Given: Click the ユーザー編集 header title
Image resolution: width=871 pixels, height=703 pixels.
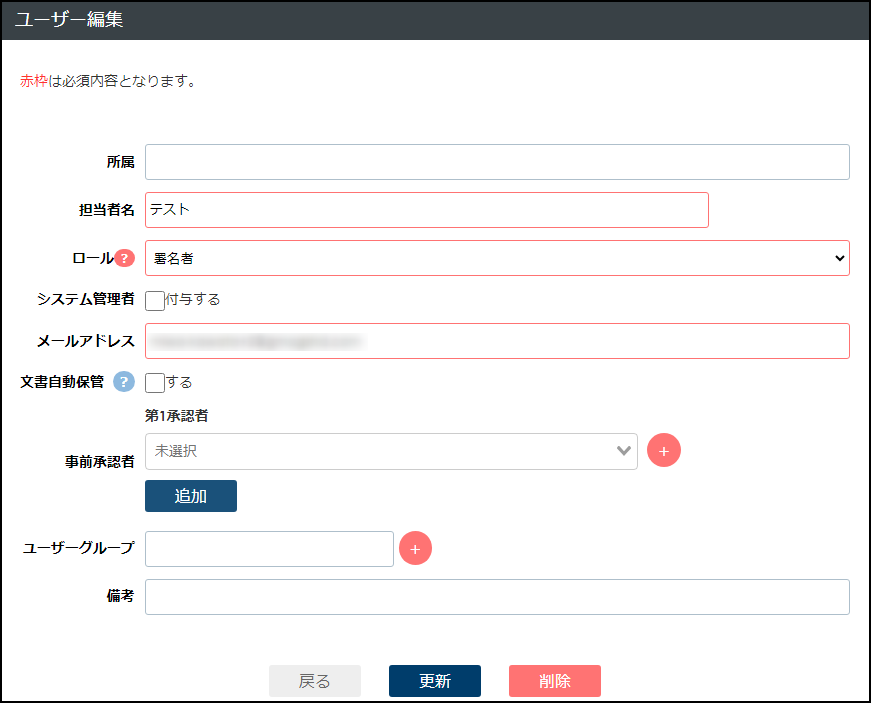Looking at the screenshot, I should tap(69, 20).
